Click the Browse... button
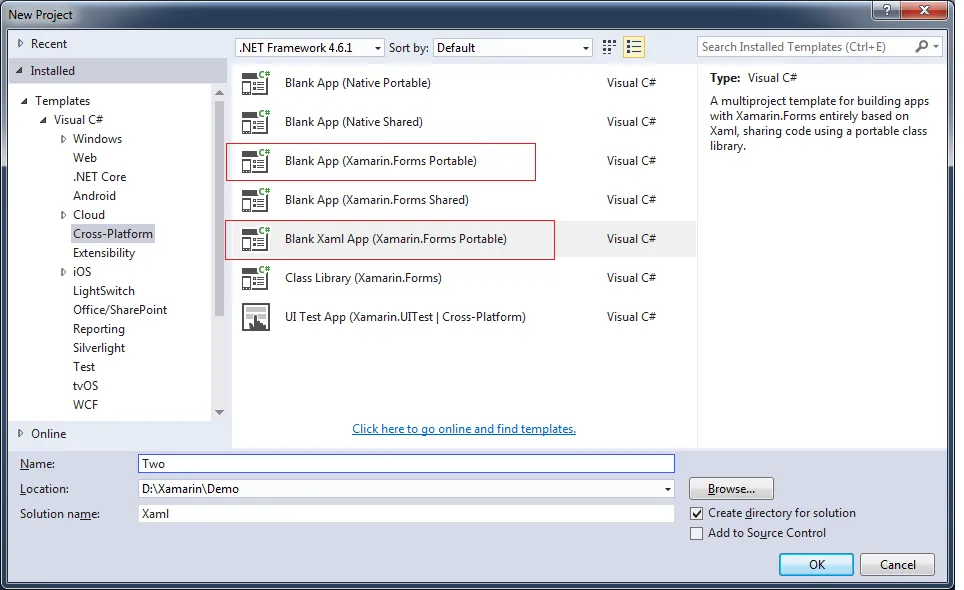The width and height of the screenshot is (964, 590). [732, 489]
